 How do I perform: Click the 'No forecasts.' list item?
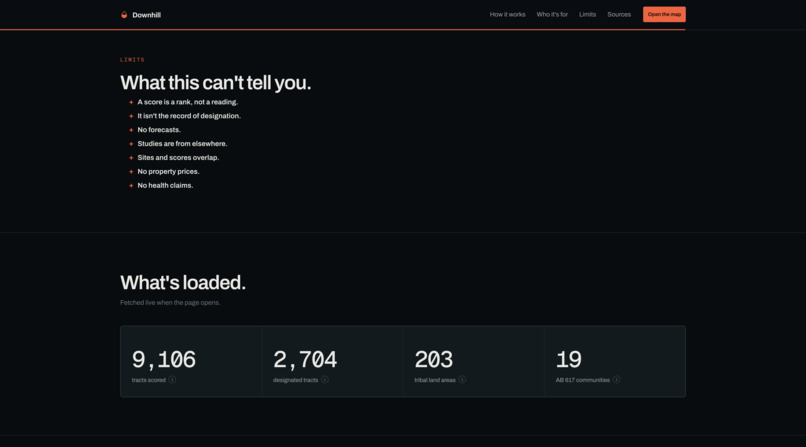pos(159,129)
